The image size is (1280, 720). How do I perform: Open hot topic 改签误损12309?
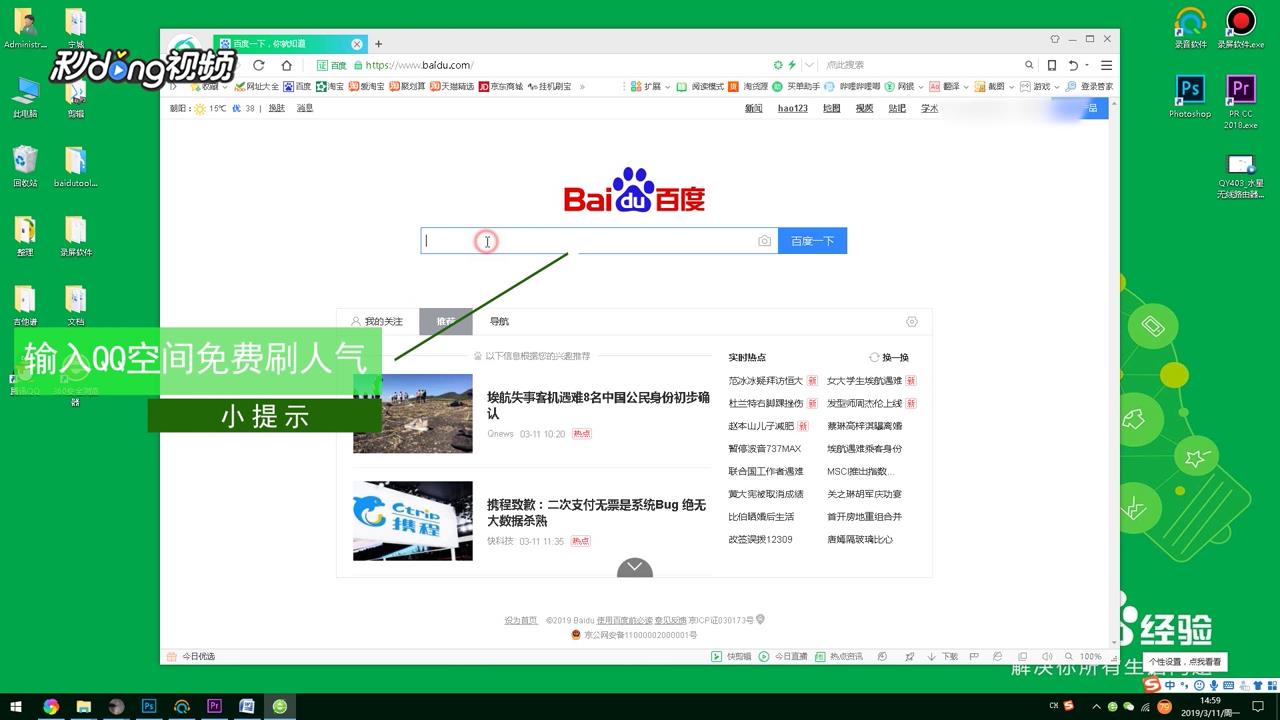tap(760, 539)
